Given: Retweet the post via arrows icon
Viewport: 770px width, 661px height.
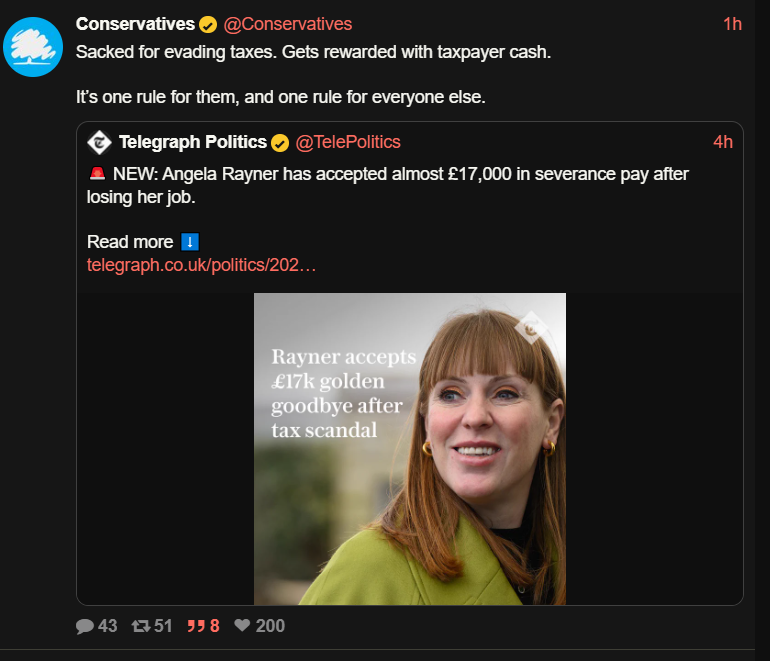Looking at the screenshot, I should click(x=141, y=626).
